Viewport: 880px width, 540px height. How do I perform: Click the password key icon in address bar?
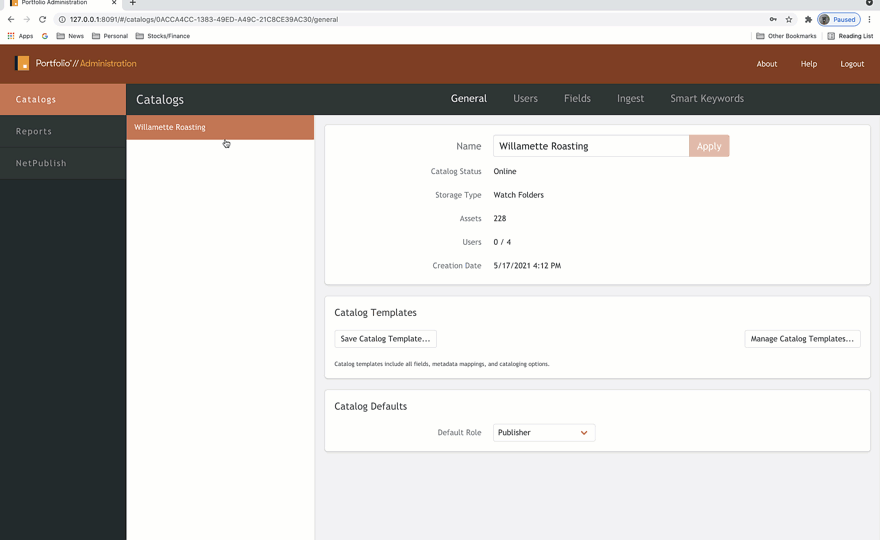(x=773, y=19)
